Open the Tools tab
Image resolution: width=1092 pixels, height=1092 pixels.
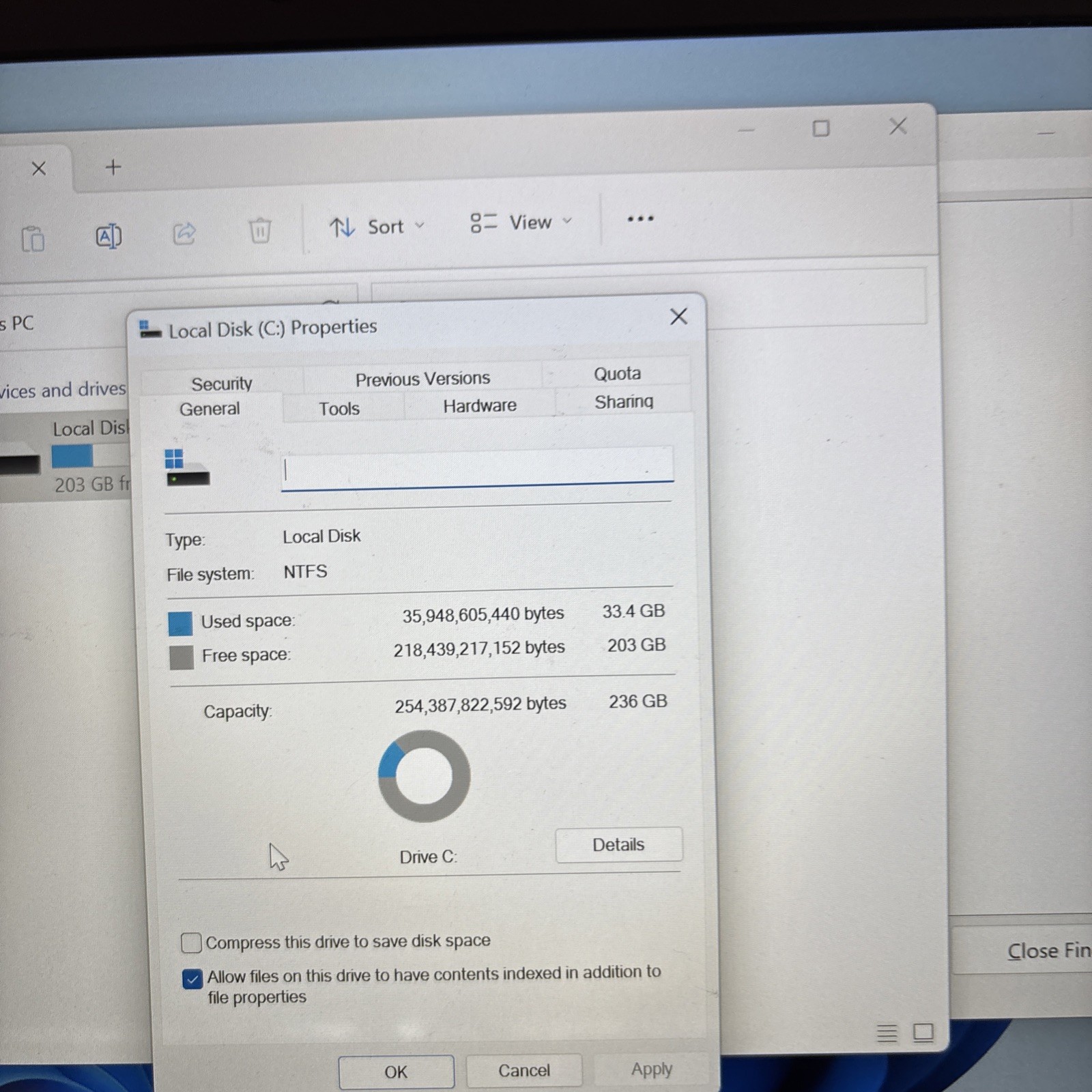point(339,408)
